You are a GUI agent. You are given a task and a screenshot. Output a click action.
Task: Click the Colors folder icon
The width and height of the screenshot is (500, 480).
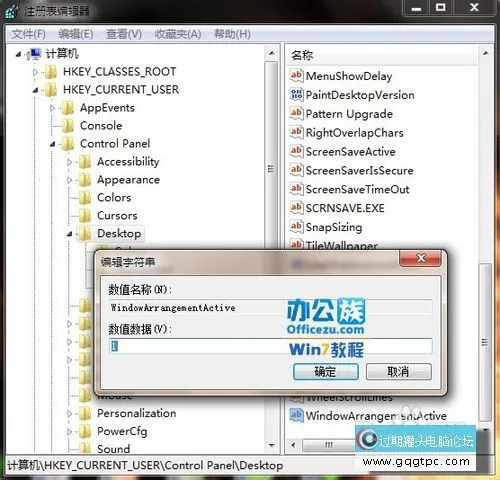[x=85, y=198]
